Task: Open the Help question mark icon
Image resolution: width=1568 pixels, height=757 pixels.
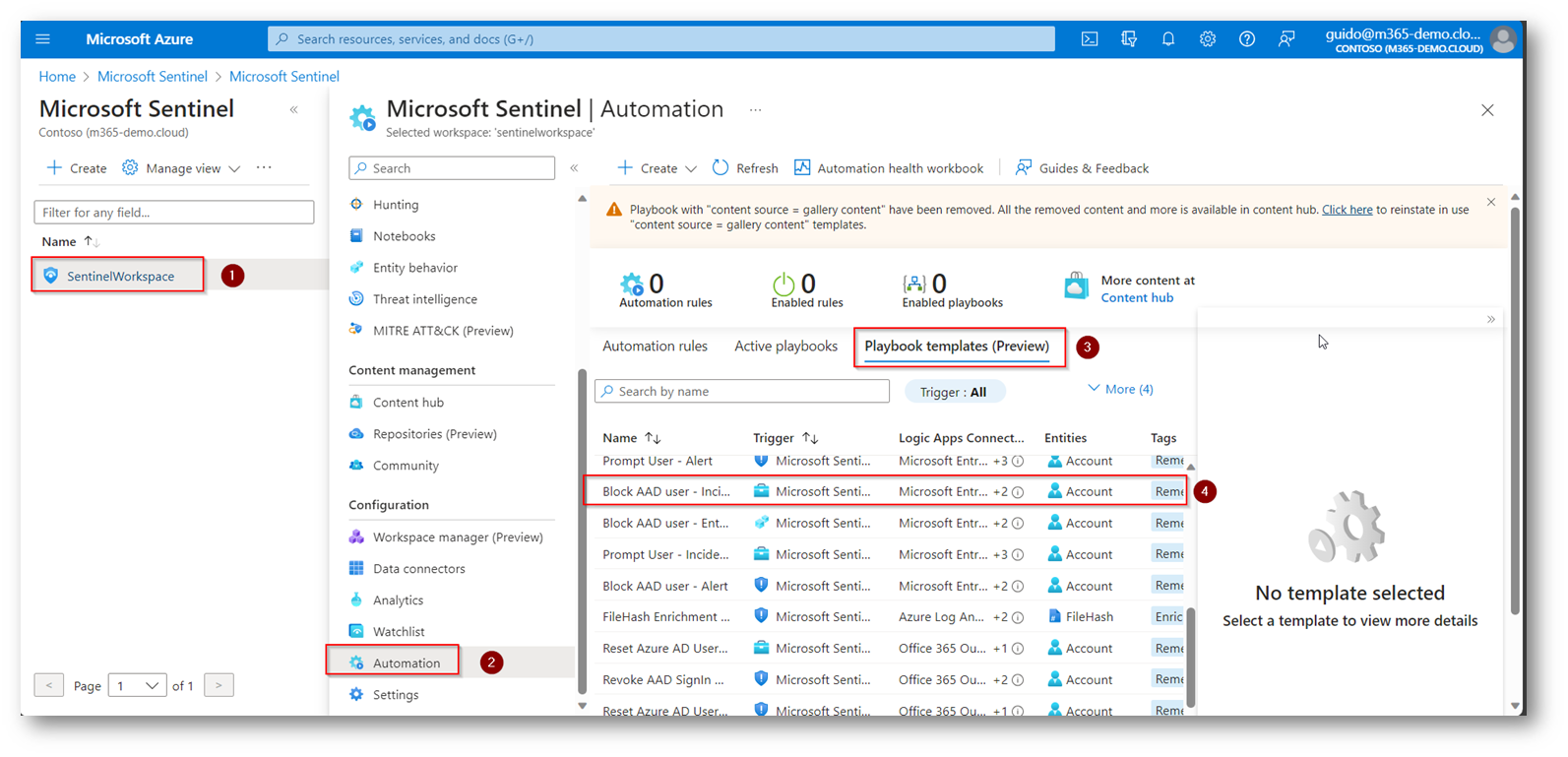Action: click(1247, 39)
